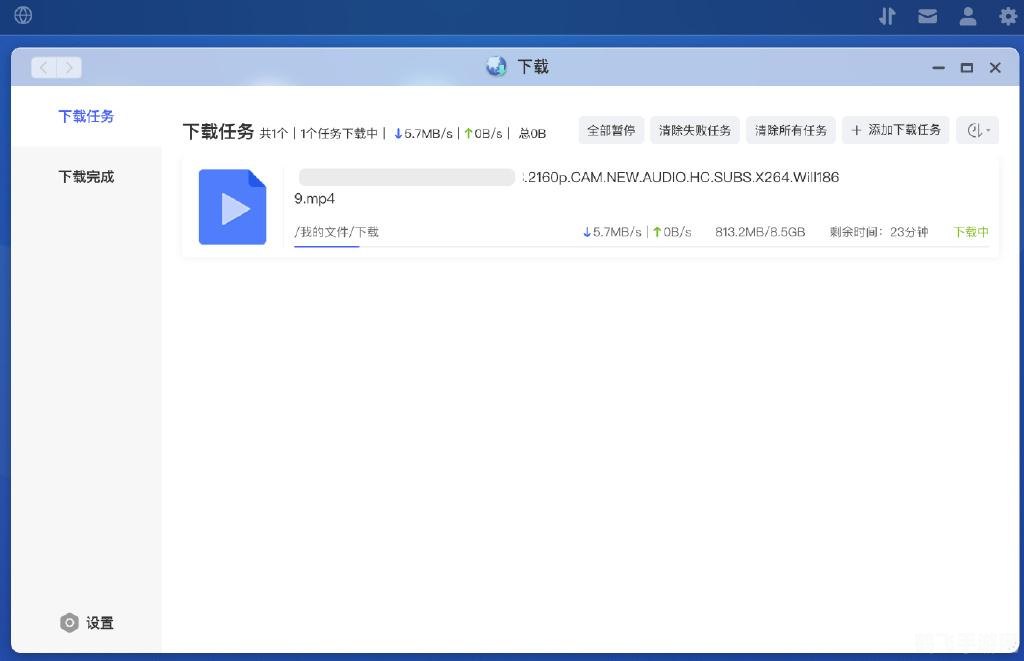The image size is (1024, 661).
Task: Click the back navigation arrow
Action: [x=42, y=66]
